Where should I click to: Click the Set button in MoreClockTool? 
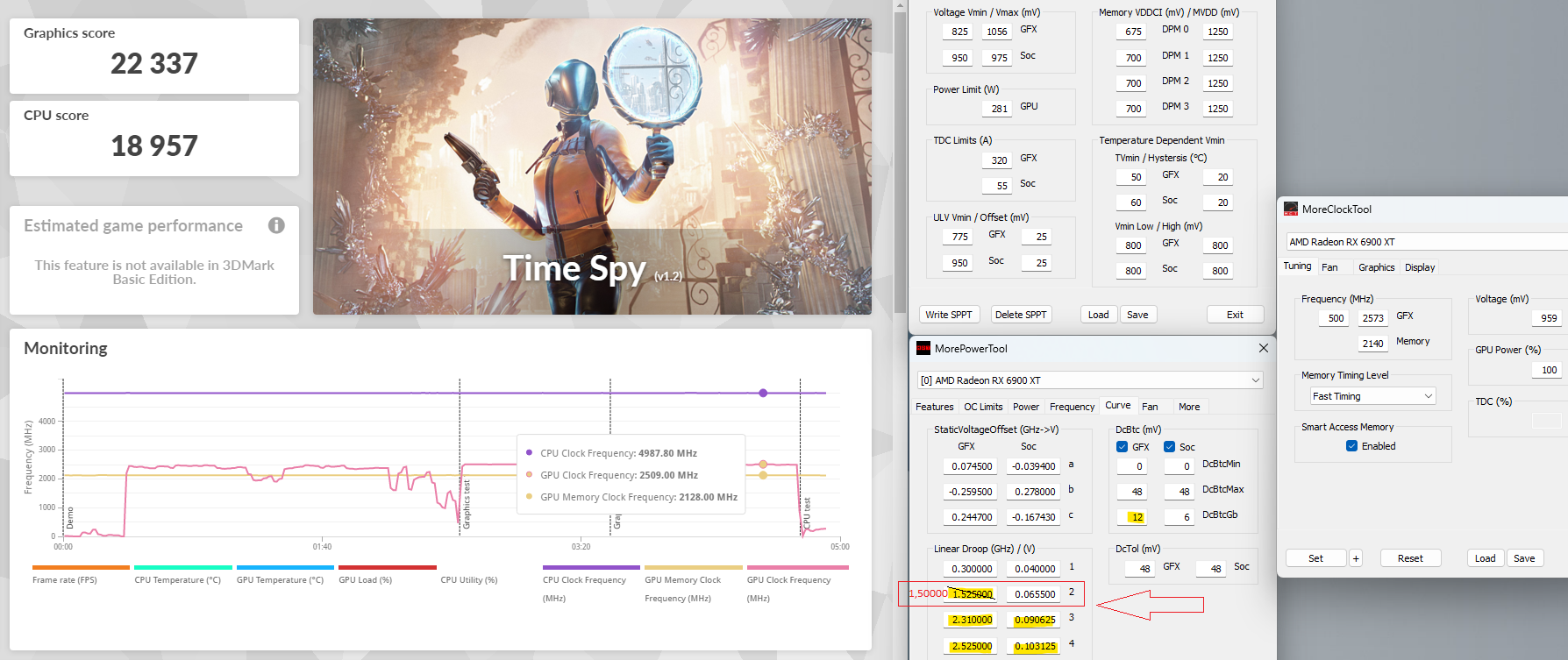pyautogui.click(x=1315, y=558)
